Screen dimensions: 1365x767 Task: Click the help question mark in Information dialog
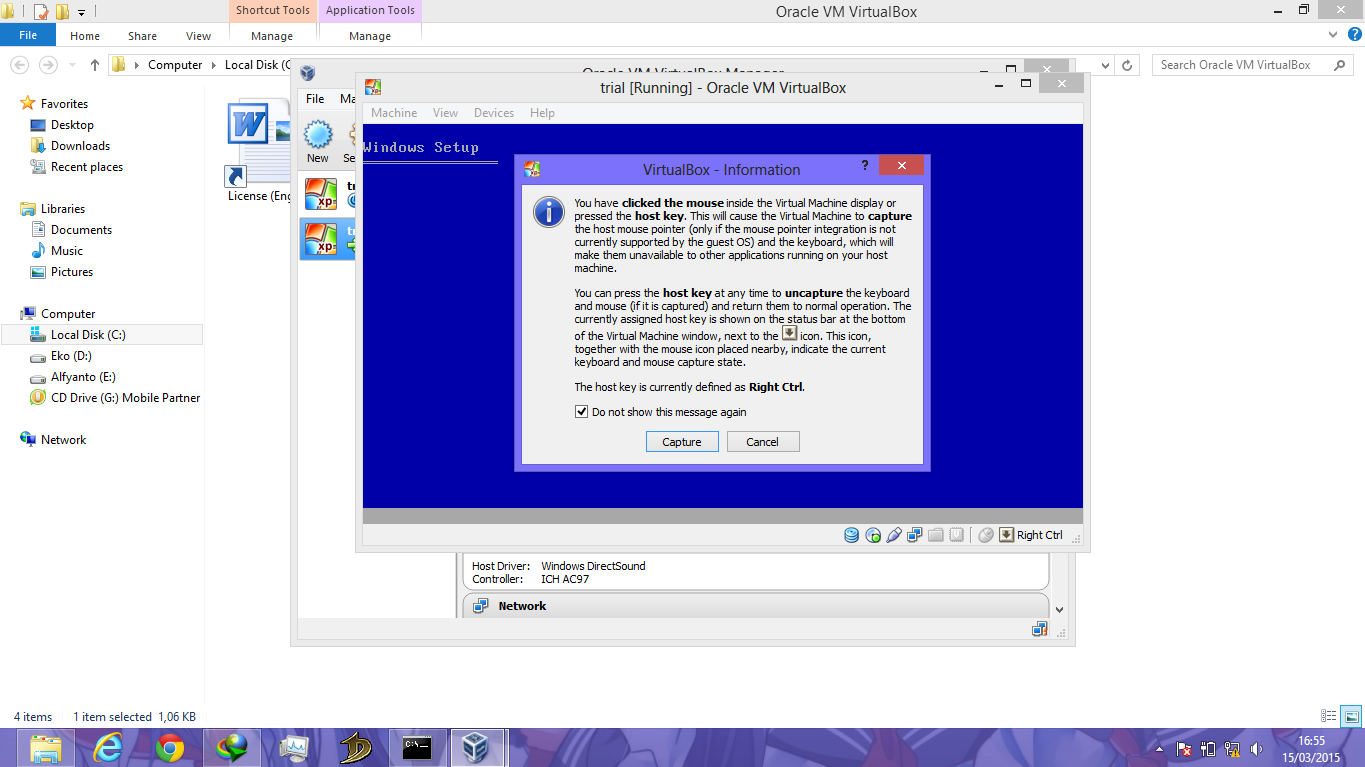[864, 166]
